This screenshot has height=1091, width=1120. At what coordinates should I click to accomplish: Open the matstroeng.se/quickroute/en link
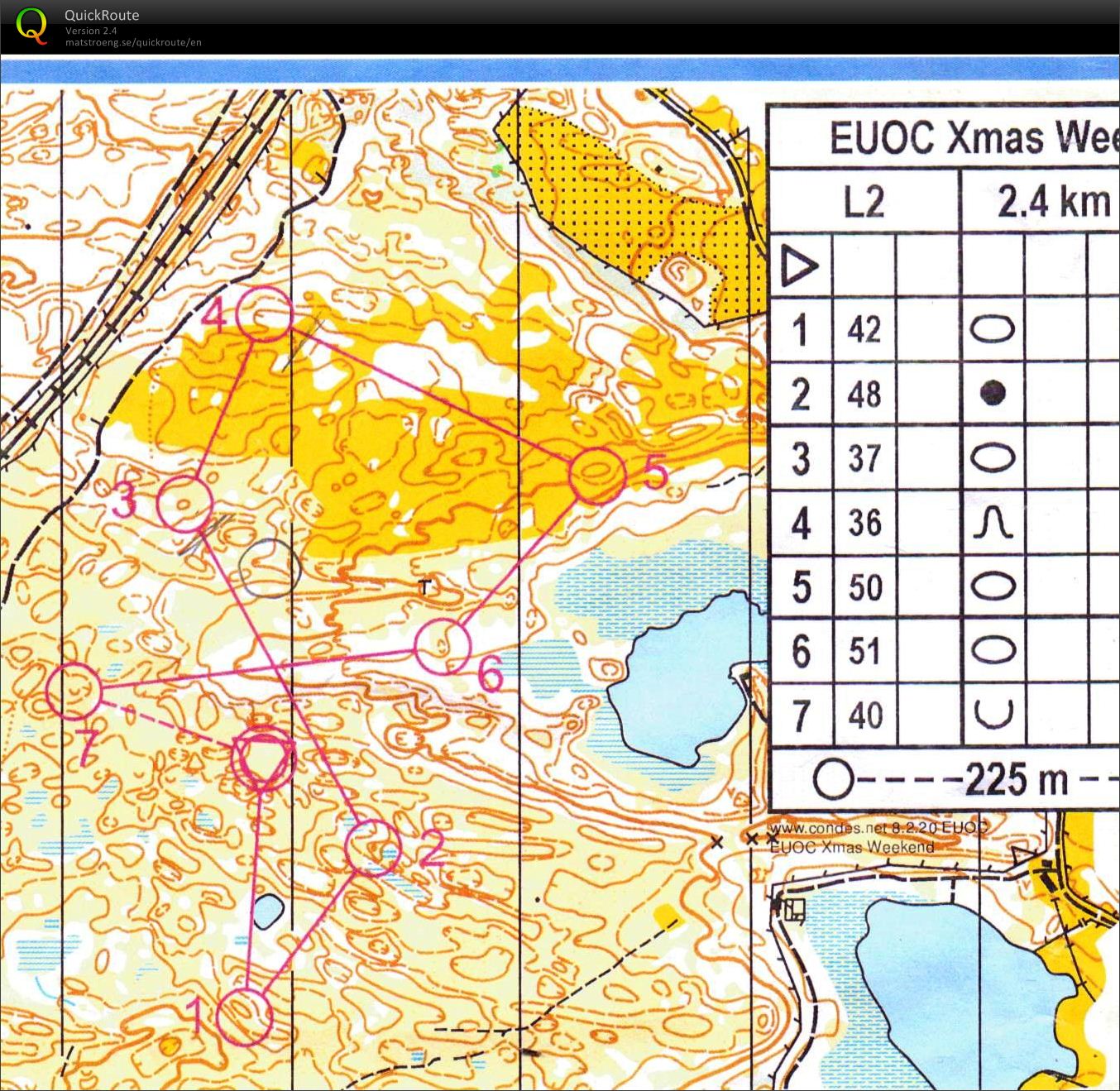tap(133, 42)
